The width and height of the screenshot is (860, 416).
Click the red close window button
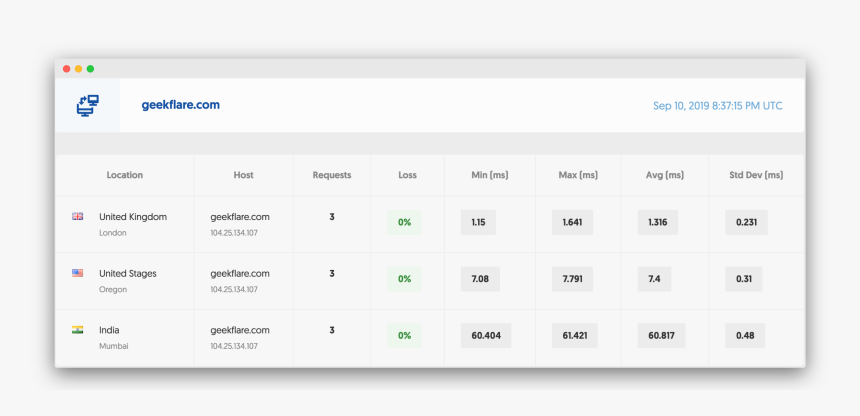67,69
